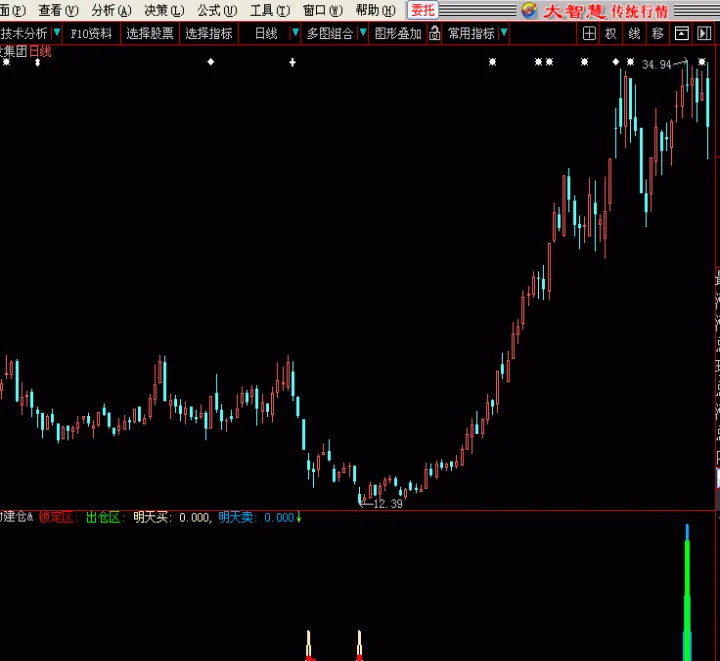Expand the 多图组合 dropdown arrow
Viewport: 720px width, 661px height.
coord(363,33)
